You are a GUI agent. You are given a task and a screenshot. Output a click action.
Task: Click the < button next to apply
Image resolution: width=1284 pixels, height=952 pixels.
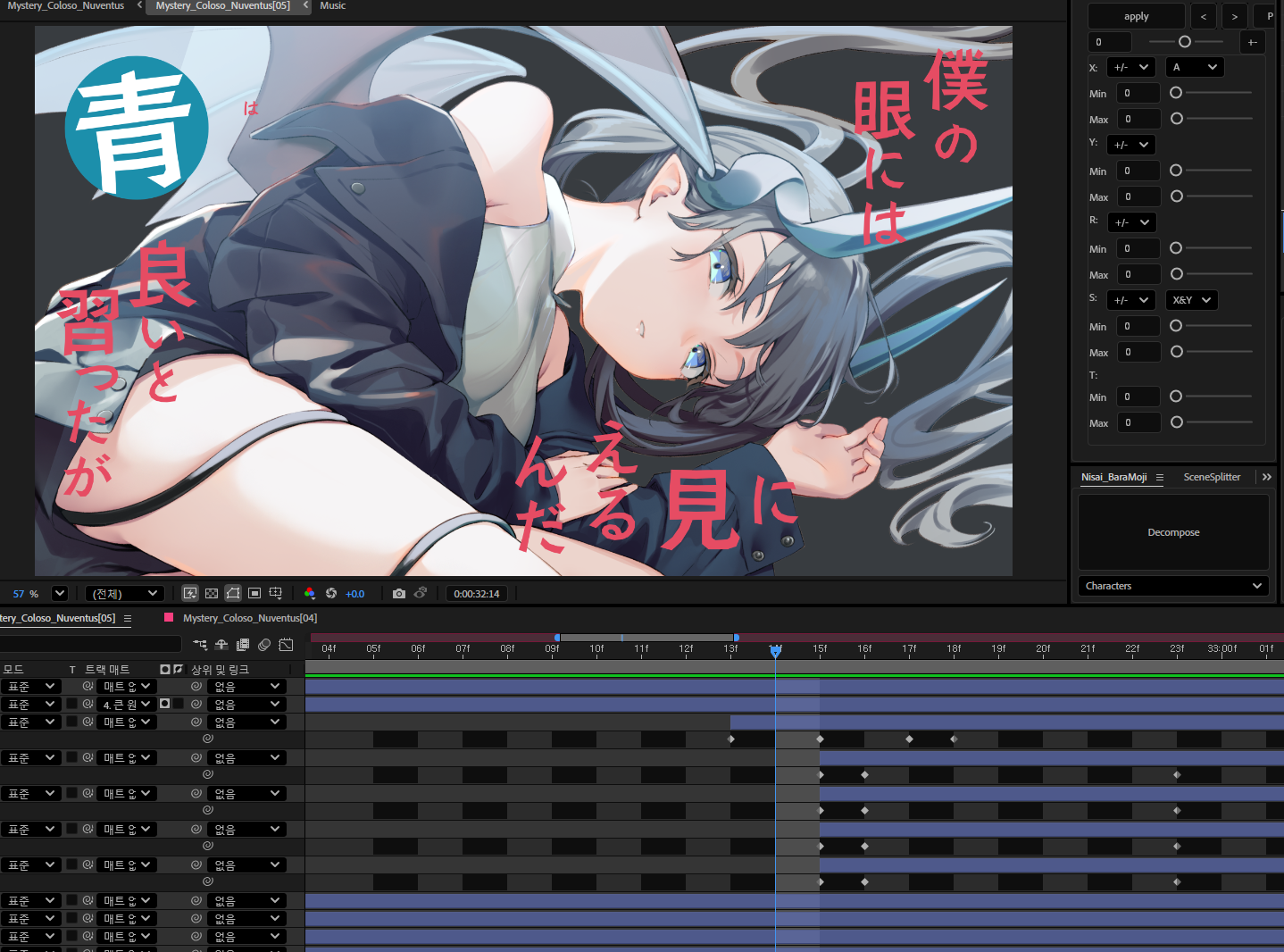[1203, 16]
